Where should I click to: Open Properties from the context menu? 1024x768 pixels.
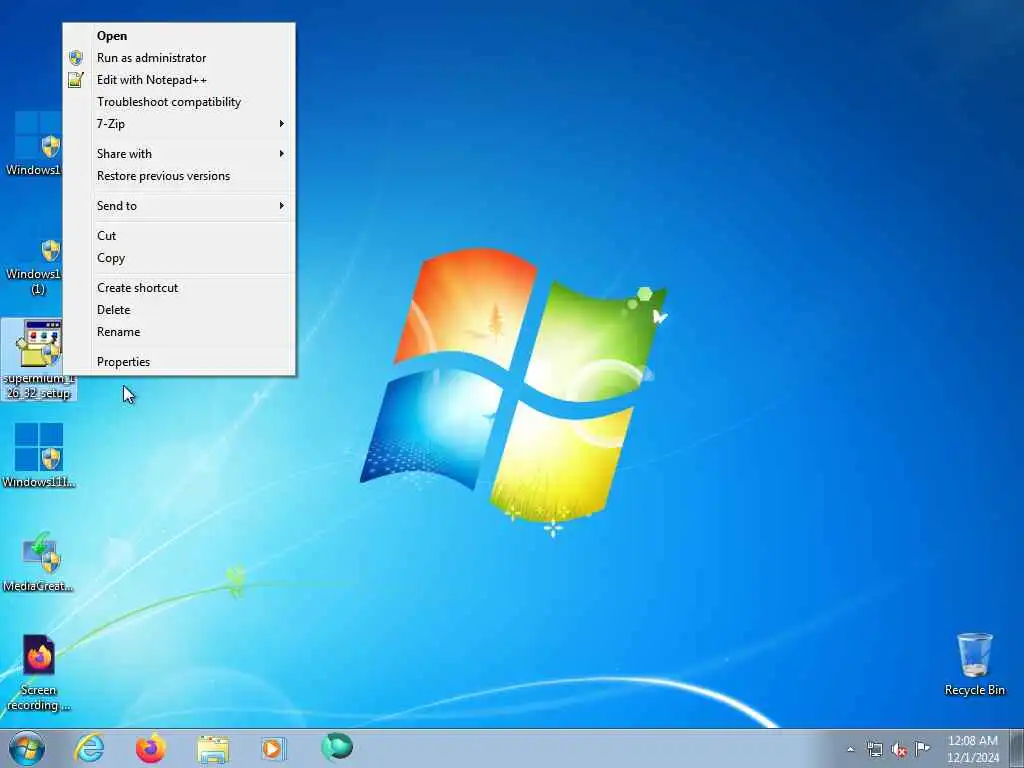pyautogui.click(x=179, y=362)
